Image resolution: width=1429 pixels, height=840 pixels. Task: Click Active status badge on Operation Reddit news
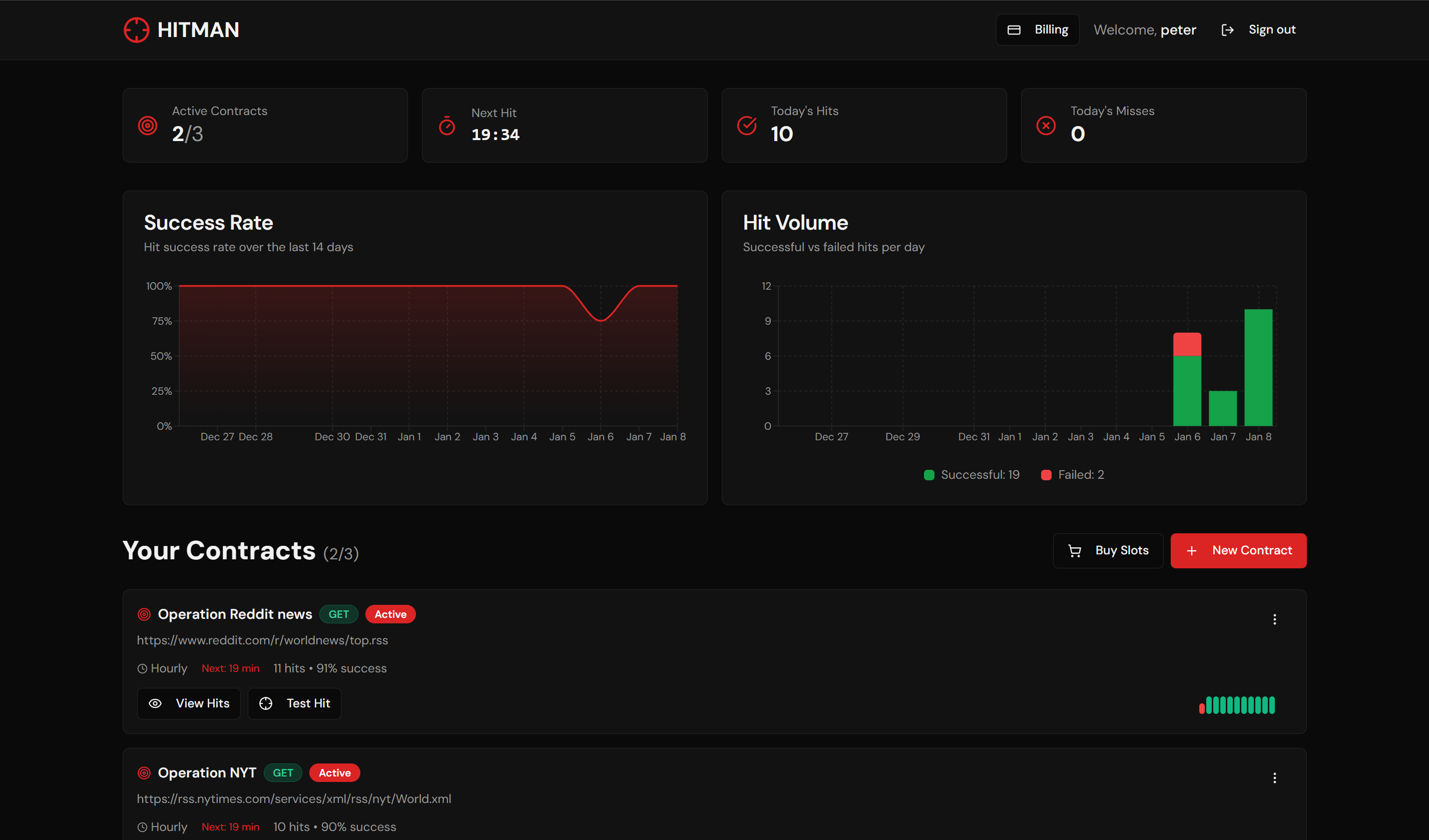click(390, 614)
